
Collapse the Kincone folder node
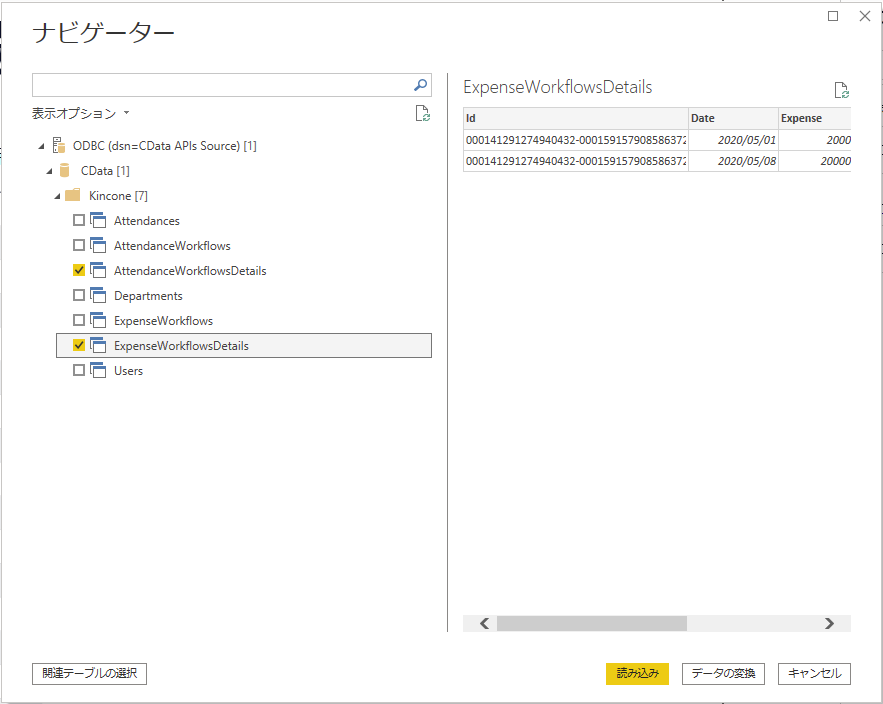tap(57, 196)
